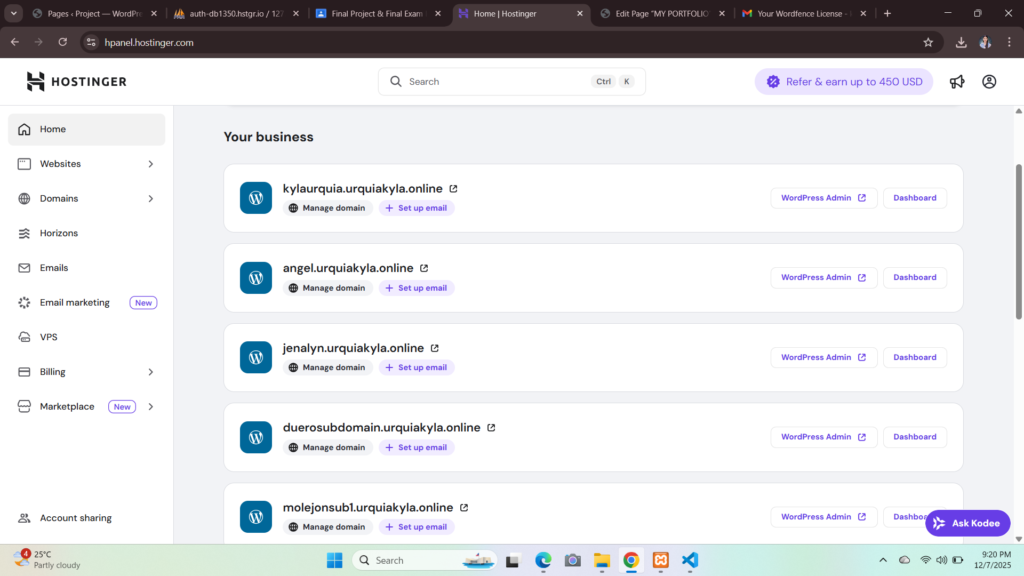The width and height of the screenshot is (1024, 576).
Task: Open the announcements megaphone icon
Action: 957,82
